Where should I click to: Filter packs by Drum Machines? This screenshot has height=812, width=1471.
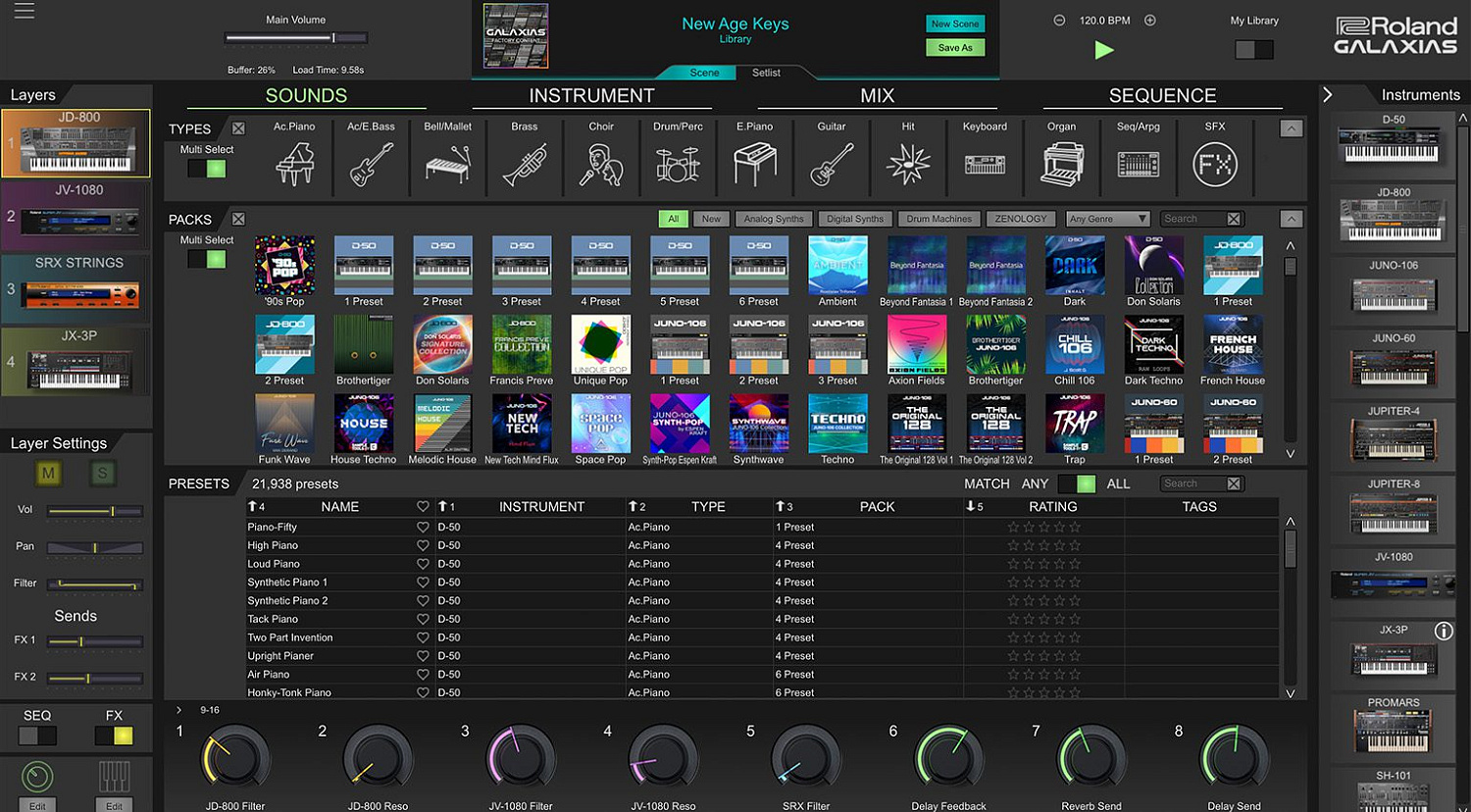pos(938,219)
